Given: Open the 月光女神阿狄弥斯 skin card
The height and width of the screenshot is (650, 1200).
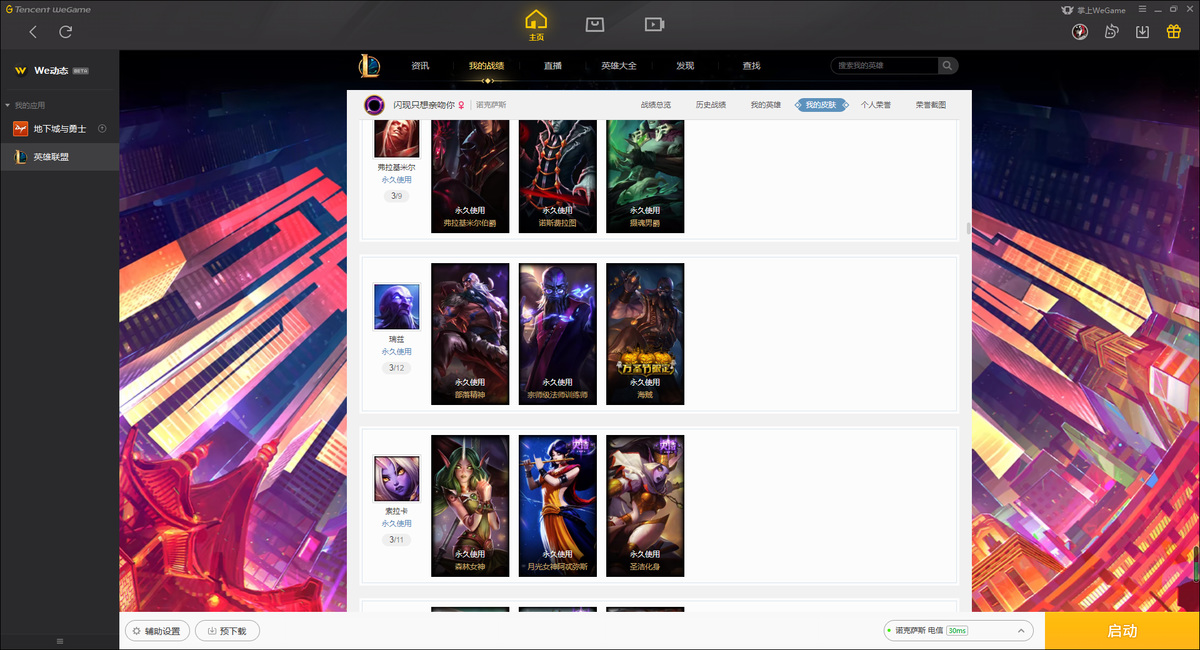Looking at the screenshot, I should [x=558, y=506].
